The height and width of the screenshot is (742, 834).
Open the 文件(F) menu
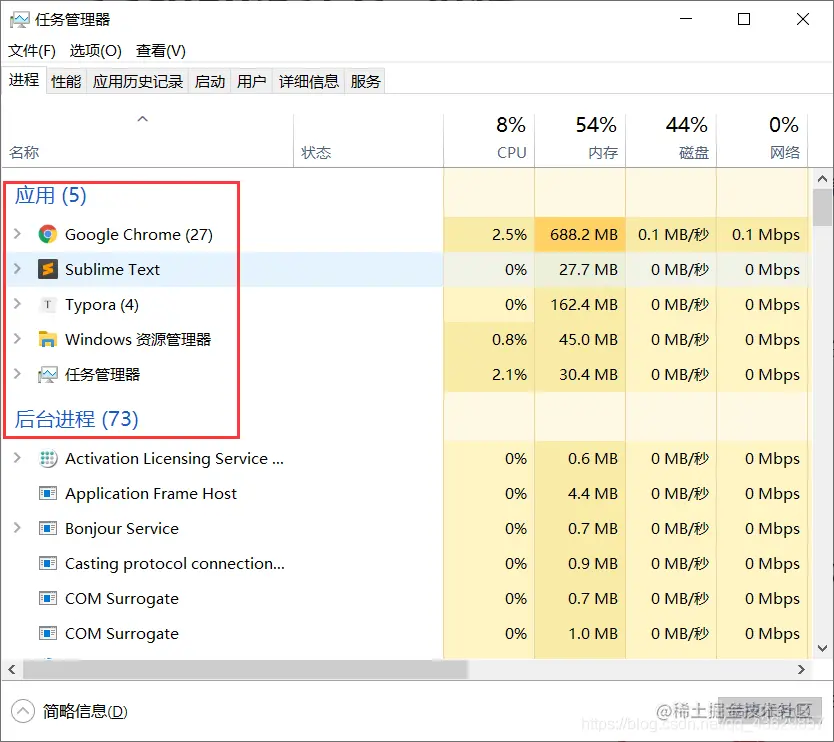31,51
